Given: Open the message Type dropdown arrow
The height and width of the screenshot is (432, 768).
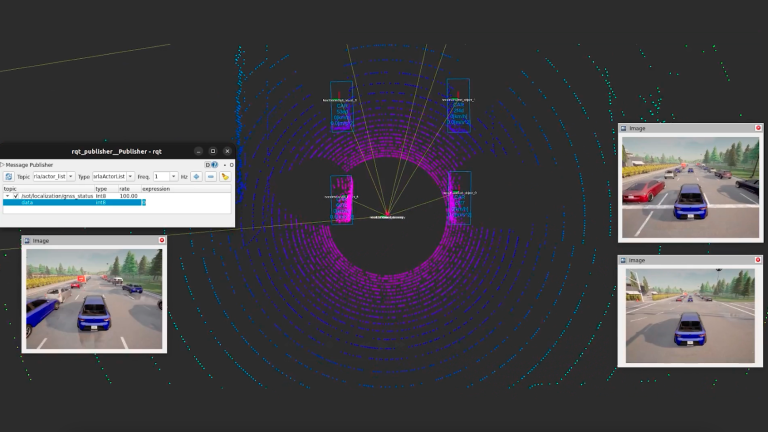Looking at the screenshot, I should click(130, 176).
